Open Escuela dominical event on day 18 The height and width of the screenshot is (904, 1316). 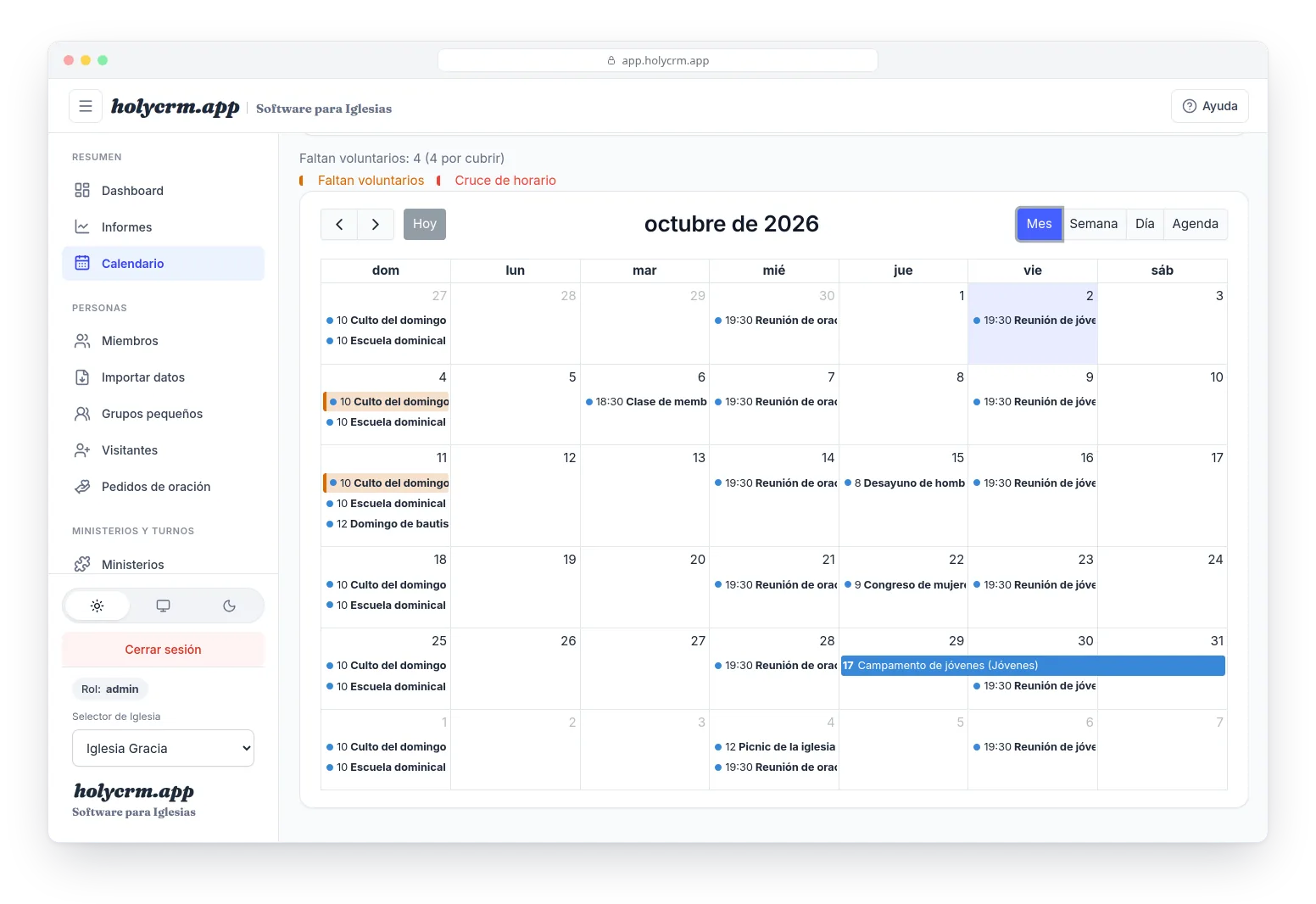tap(387, 605)
